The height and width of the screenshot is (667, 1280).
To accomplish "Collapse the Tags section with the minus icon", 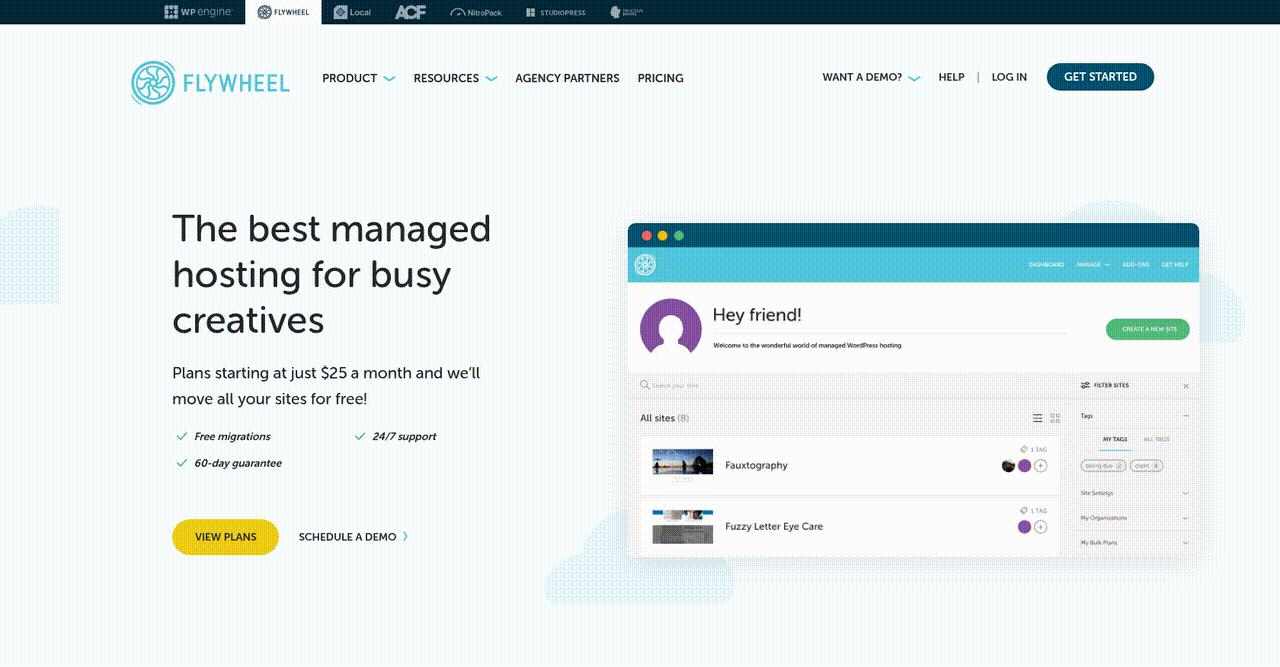I will [x=1186, y=416].
